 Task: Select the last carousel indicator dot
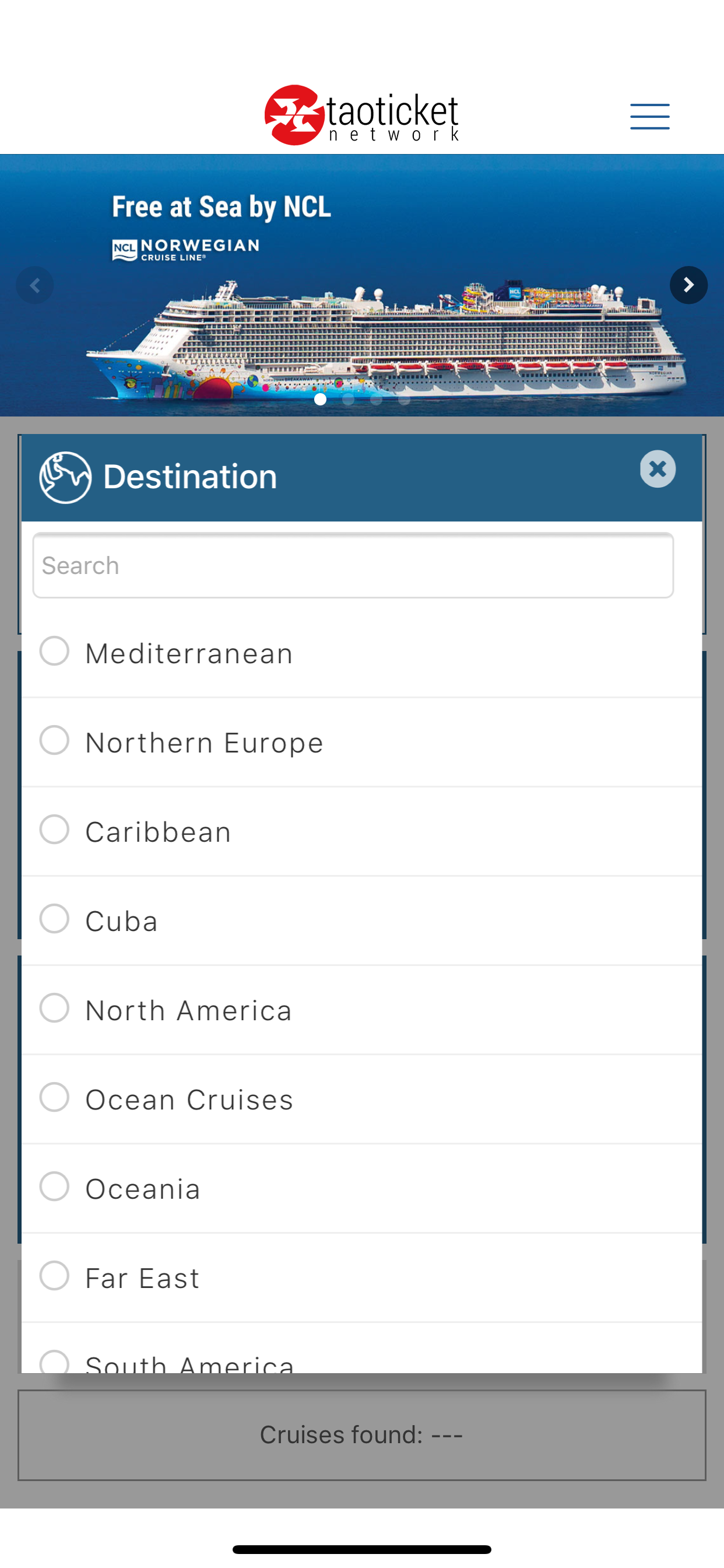pyautogui.click(x=404, y=400)
